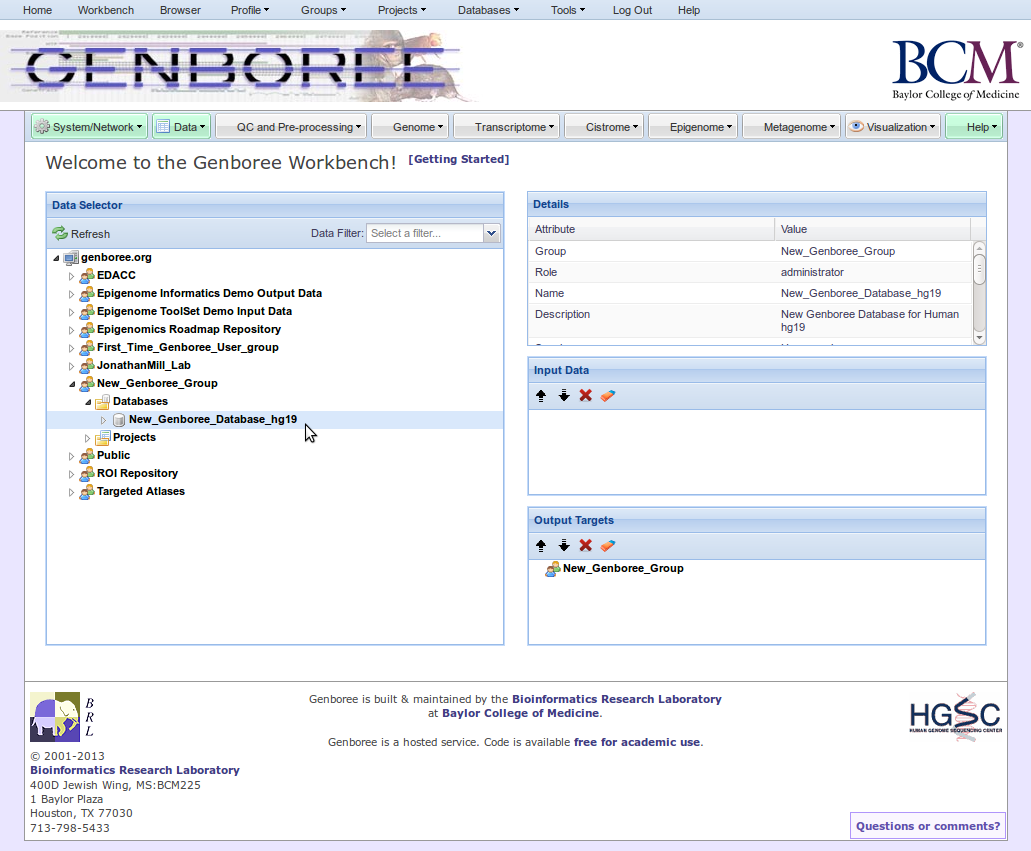Click the Getting Started link
Image resolution: width=1031 pixels, height=851 pixels.
458,160
